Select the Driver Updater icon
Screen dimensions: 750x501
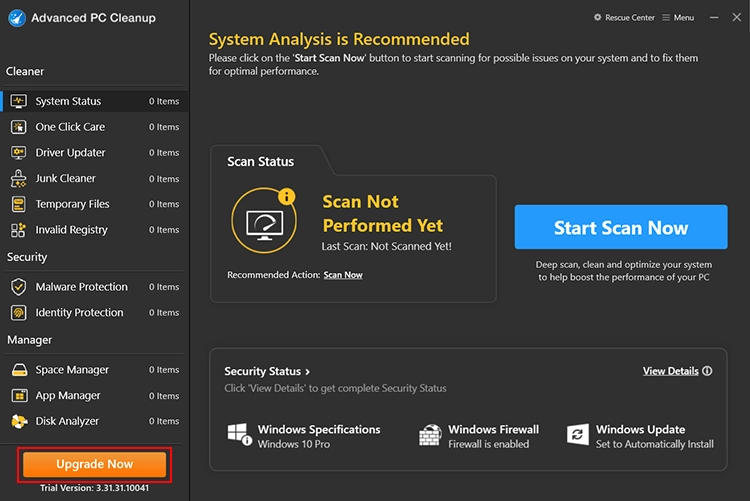point(19,153)
